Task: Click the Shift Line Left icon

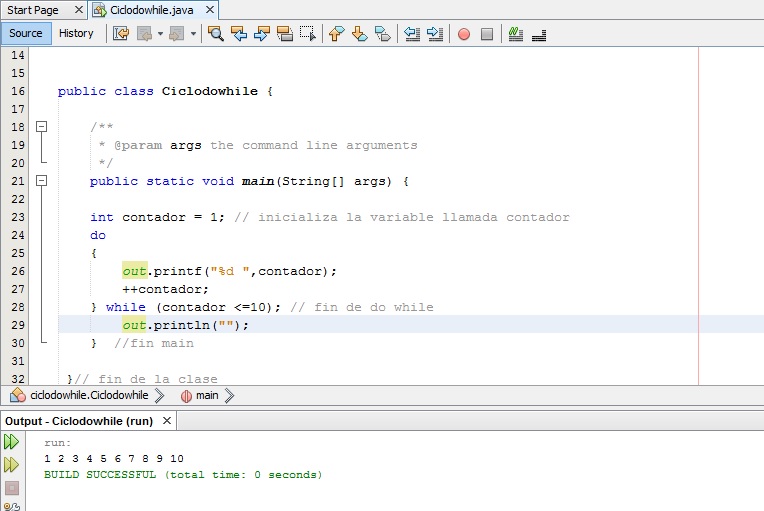Action: (x=411, y=33)
